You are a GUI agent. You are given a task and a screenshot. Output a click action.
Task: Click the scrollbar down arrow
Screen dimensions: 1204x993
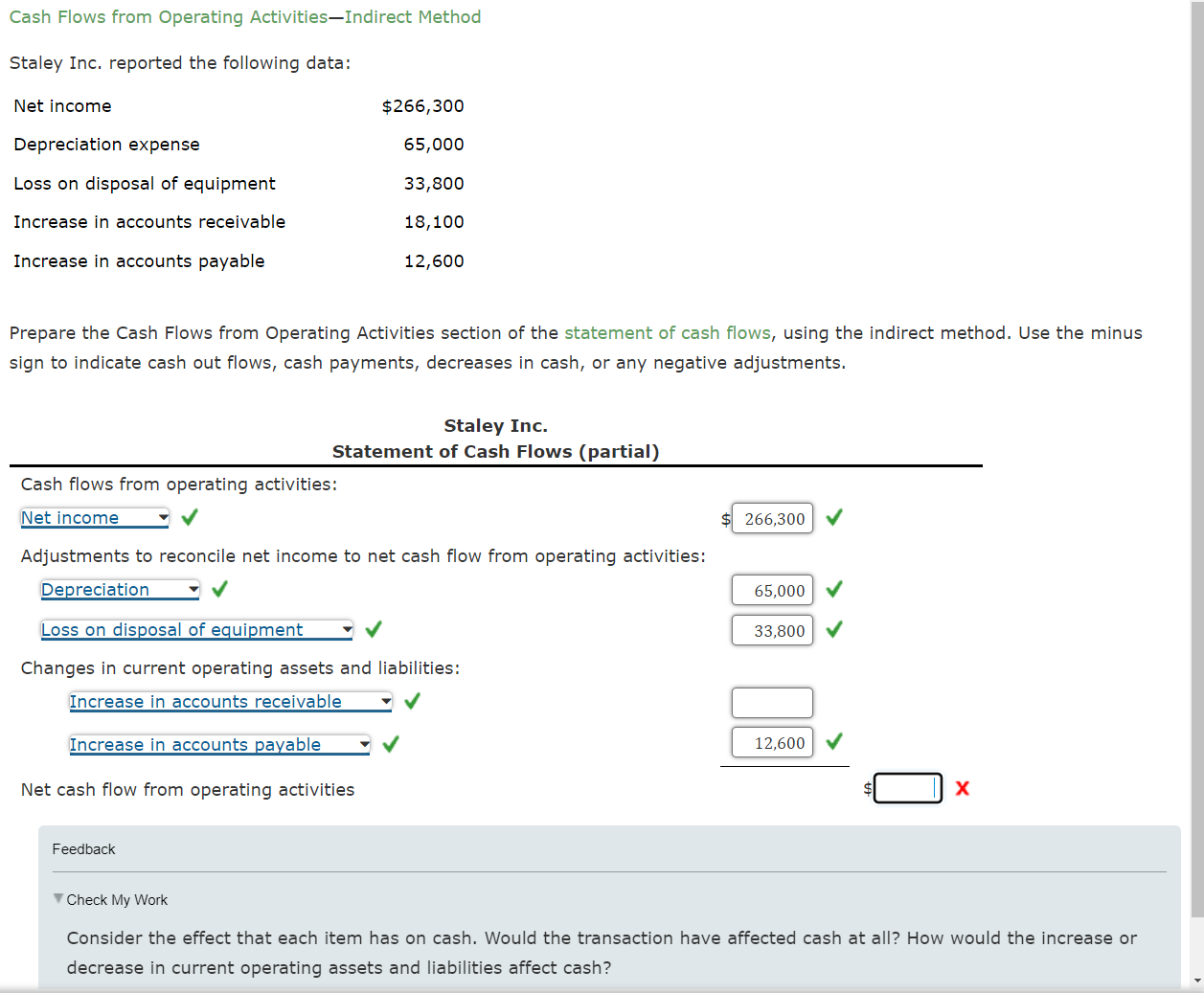click(1197, 981)
